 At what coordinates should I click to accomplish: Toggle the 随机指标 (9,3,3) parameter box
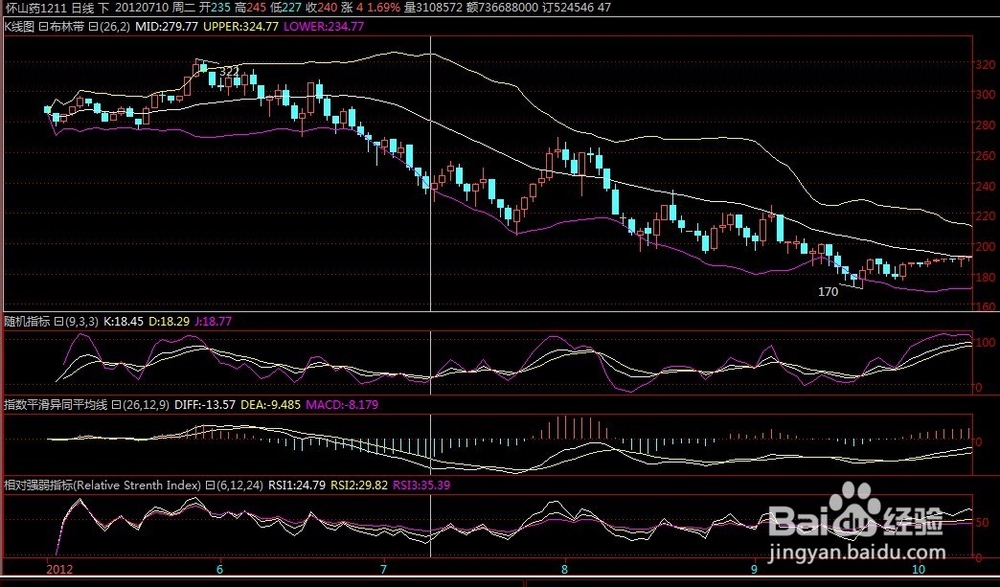click(57, 322)
